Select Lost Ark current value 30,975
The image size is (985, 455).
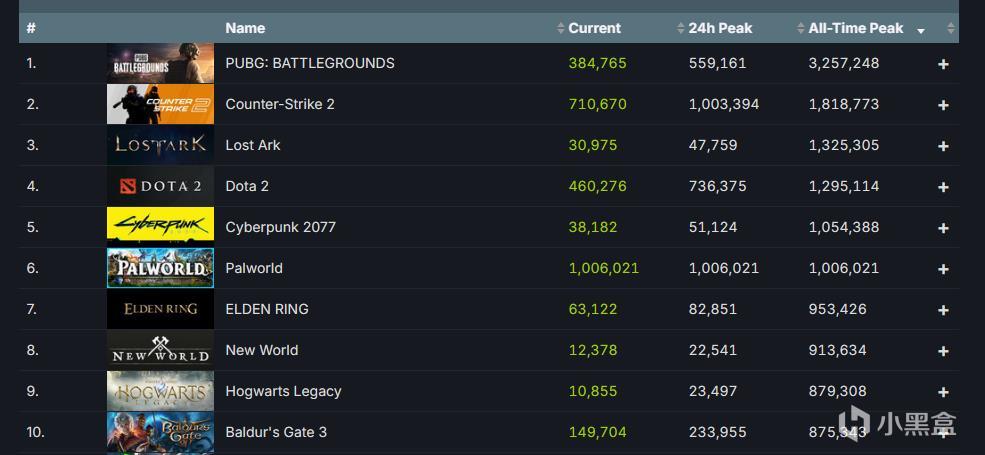coord(593,145)
